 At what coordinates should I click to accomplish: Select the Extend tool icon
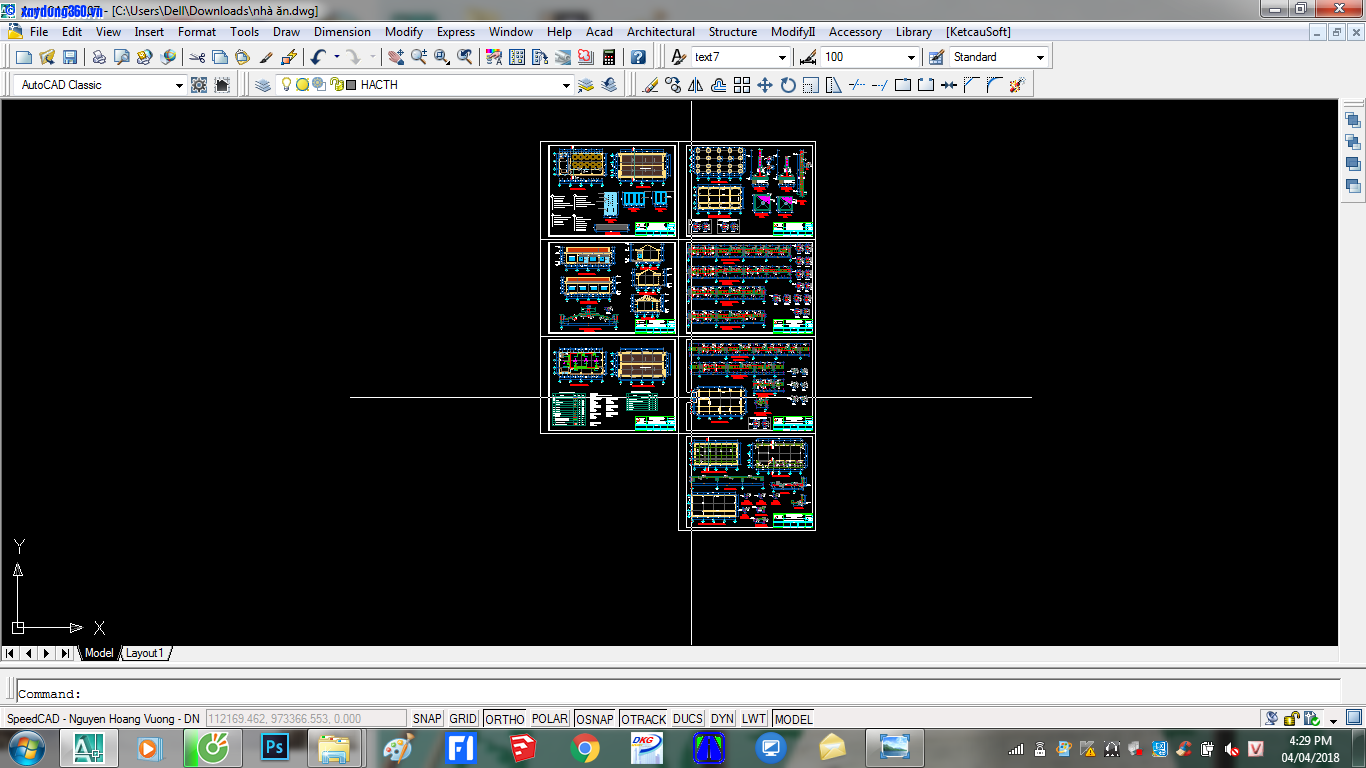[880, 85]
